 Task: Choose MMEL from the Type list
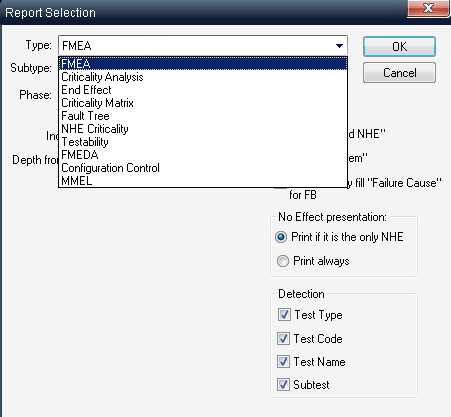pos(203,181)
